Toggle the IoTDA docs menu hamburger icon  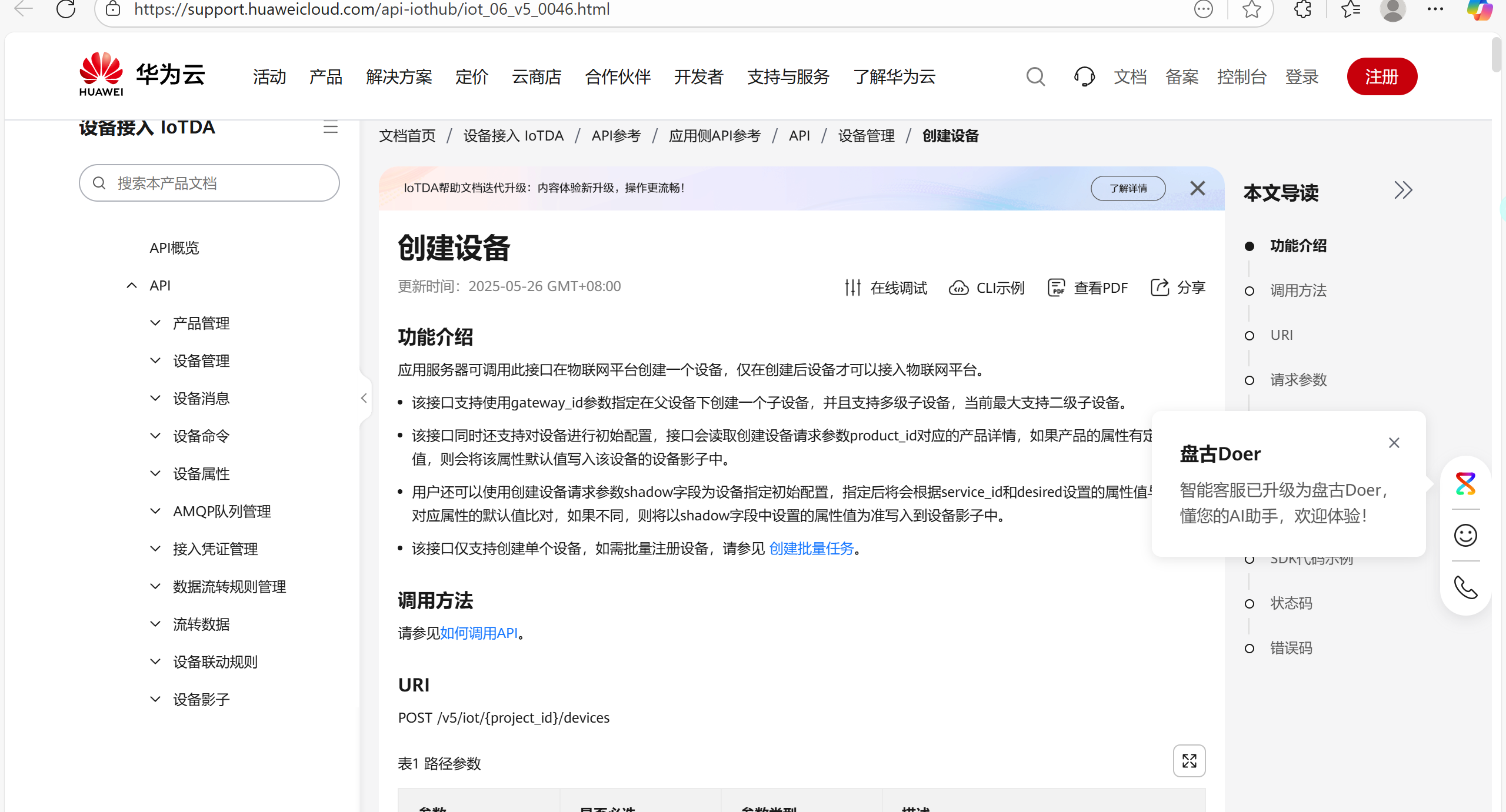[331, 128]
